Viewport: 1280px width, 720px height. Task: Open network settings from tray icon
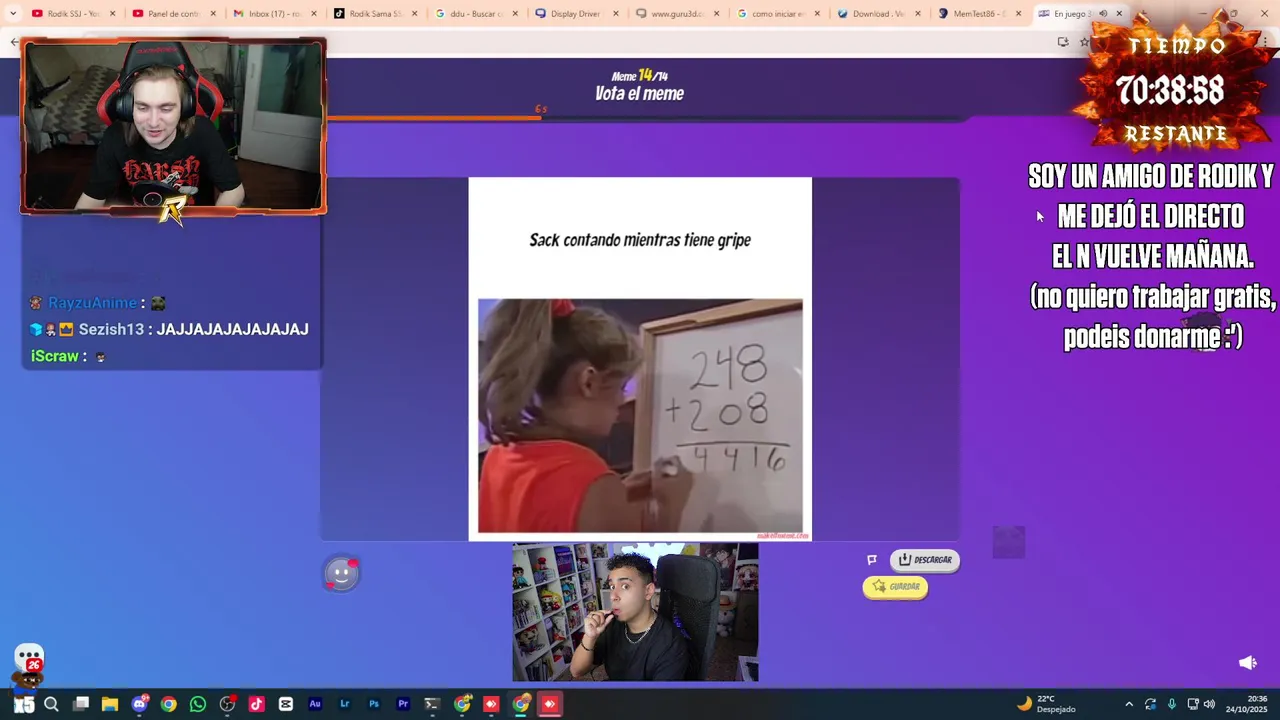point(1193,704)
